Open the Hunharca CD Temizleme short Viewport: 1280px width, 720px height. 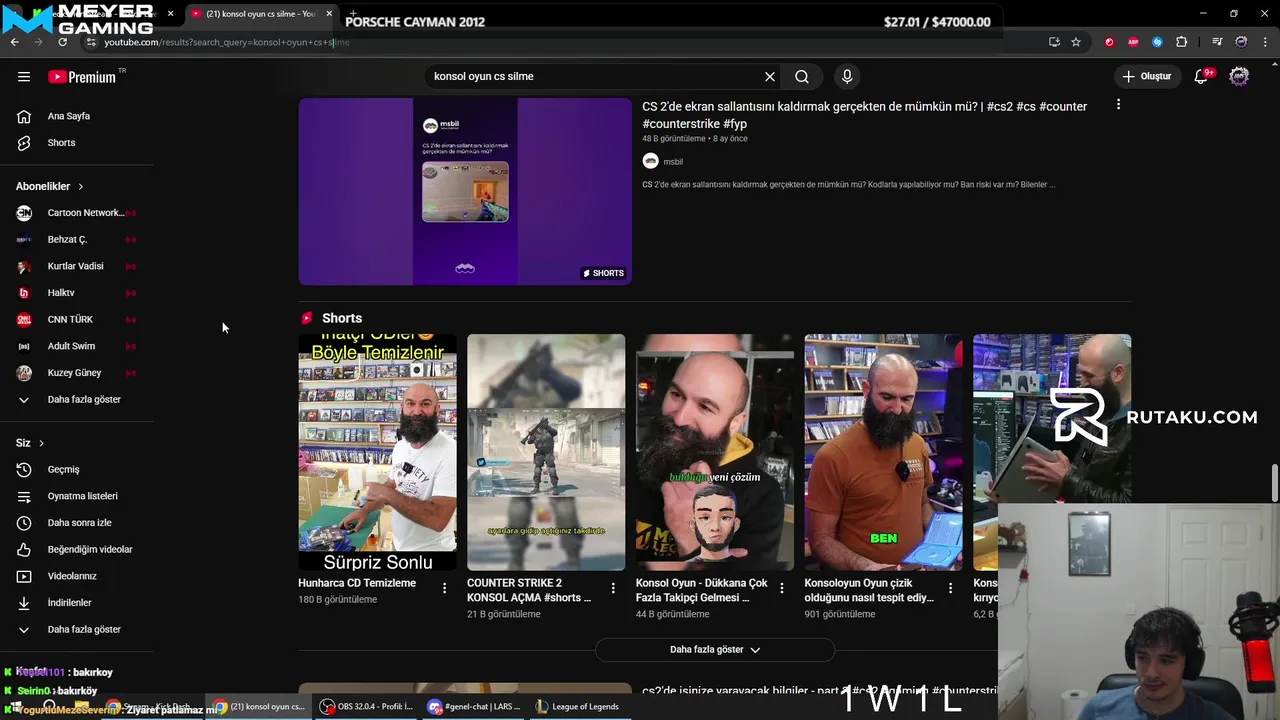click(377, 452)
